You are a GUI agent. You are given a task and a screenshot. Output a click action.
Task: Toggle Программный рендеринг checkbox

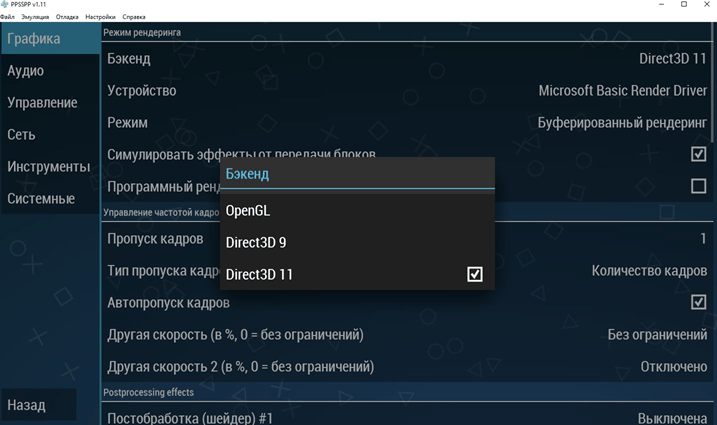pos(698,186)
